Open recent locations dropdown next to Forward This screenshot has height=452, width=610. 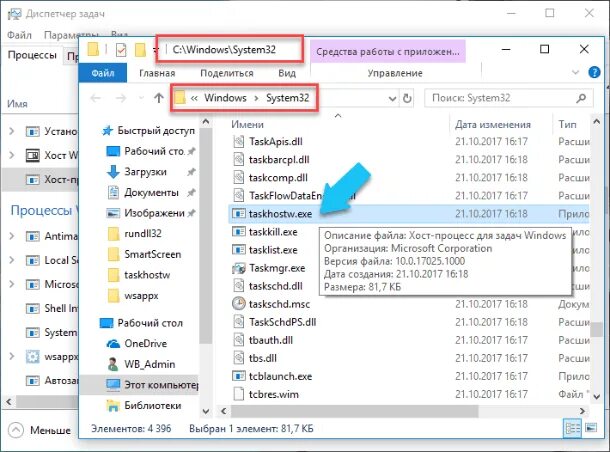pos(141,98)
